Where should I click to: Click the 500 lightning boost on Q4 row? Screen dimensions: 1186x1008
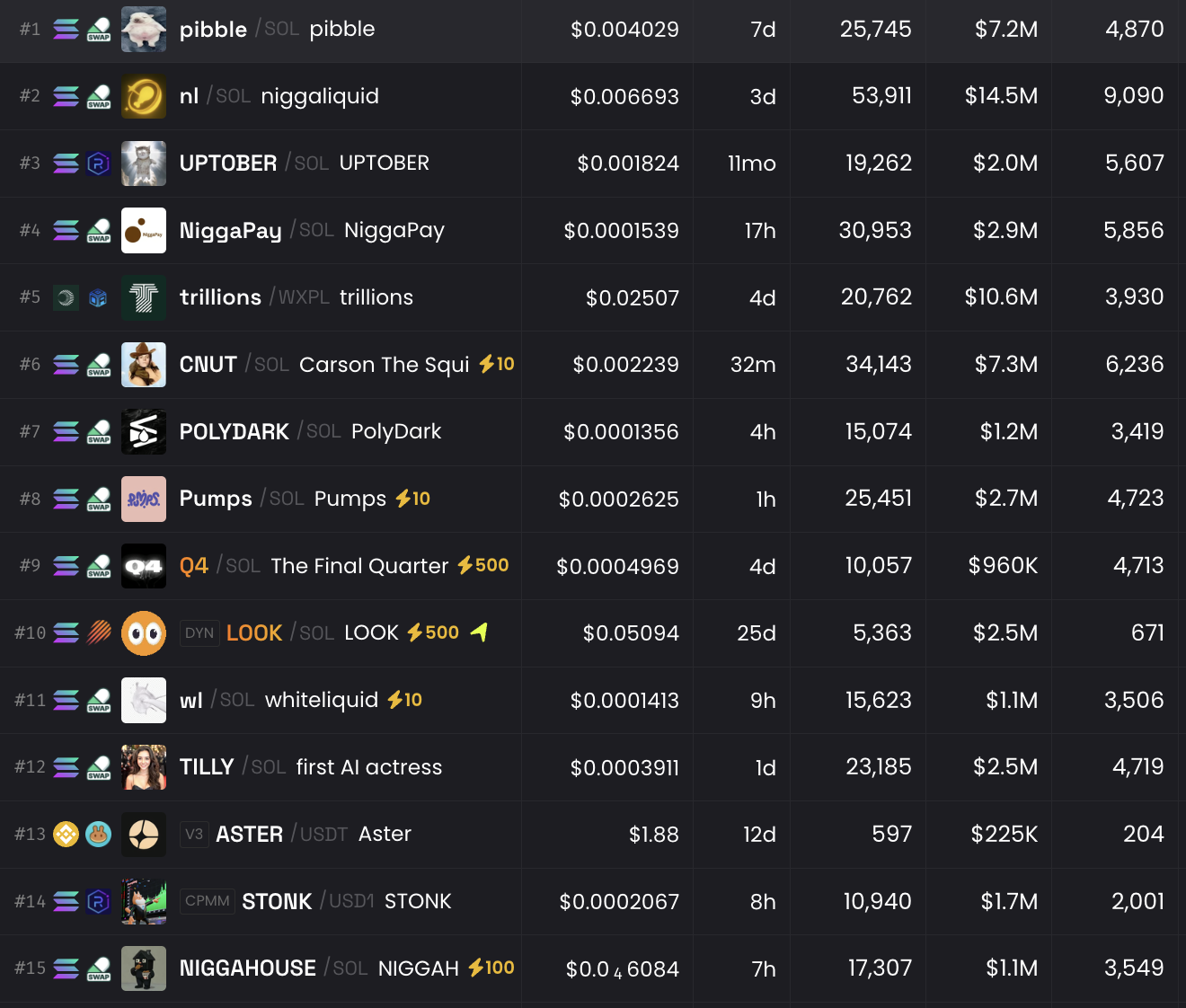482,566
